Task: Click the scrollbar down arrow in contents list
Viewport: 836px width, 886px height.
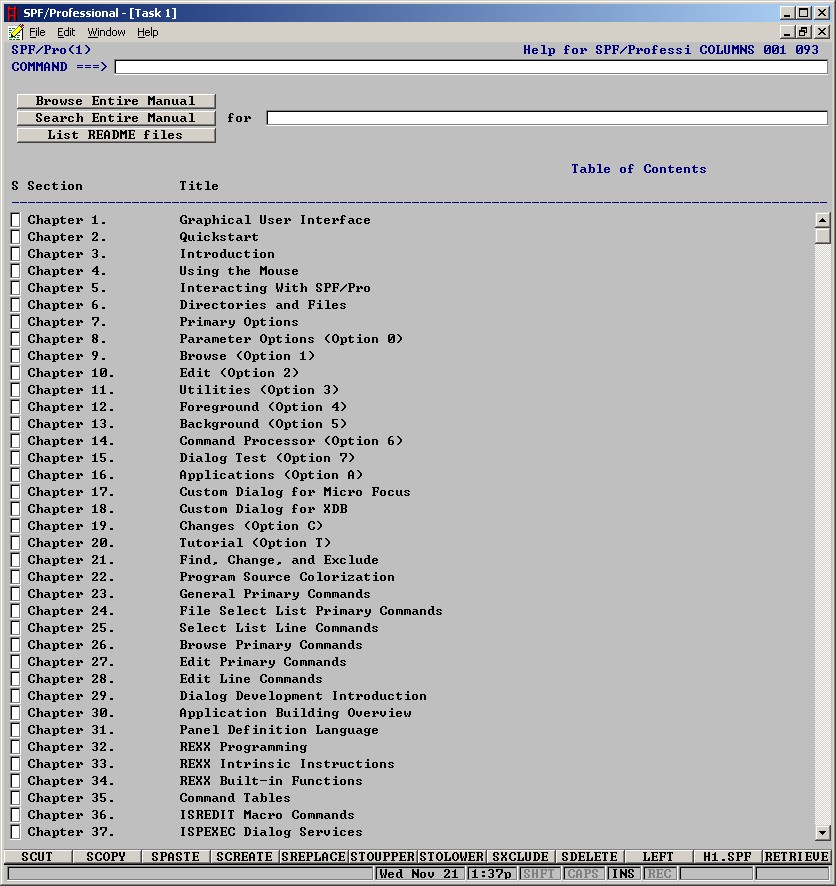Action: click(x=822, y=832)
